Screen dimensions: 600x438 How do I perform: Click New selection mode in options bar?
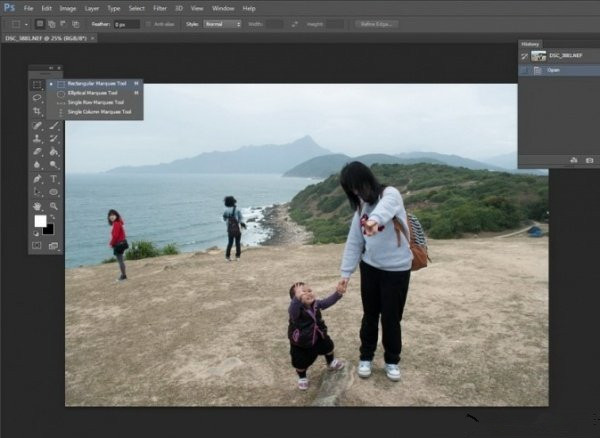coord(40,24)
